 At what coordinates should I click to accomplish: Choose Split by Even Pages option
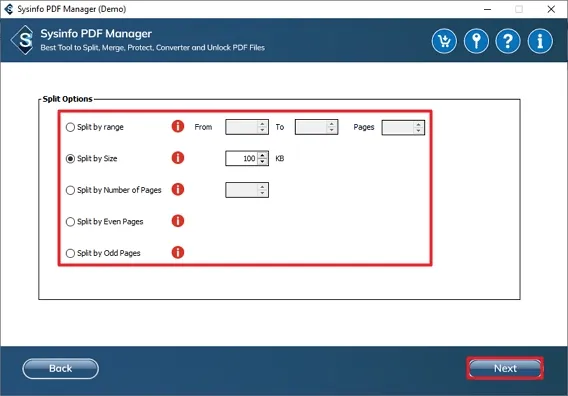[70, 222]
